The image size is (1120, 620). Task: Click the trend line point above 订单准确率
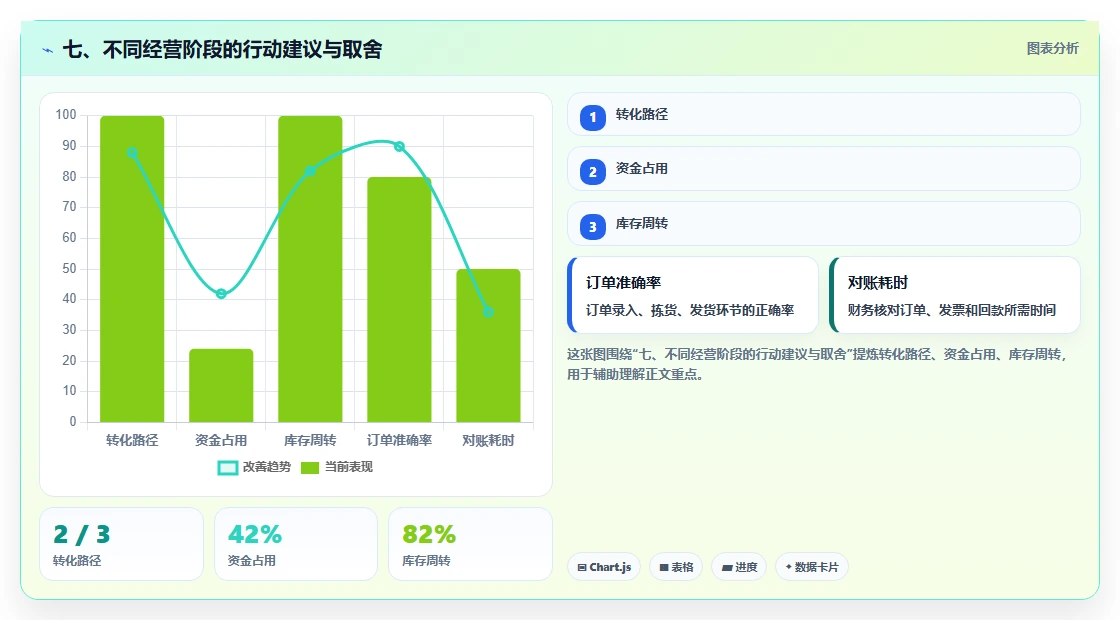399,146
